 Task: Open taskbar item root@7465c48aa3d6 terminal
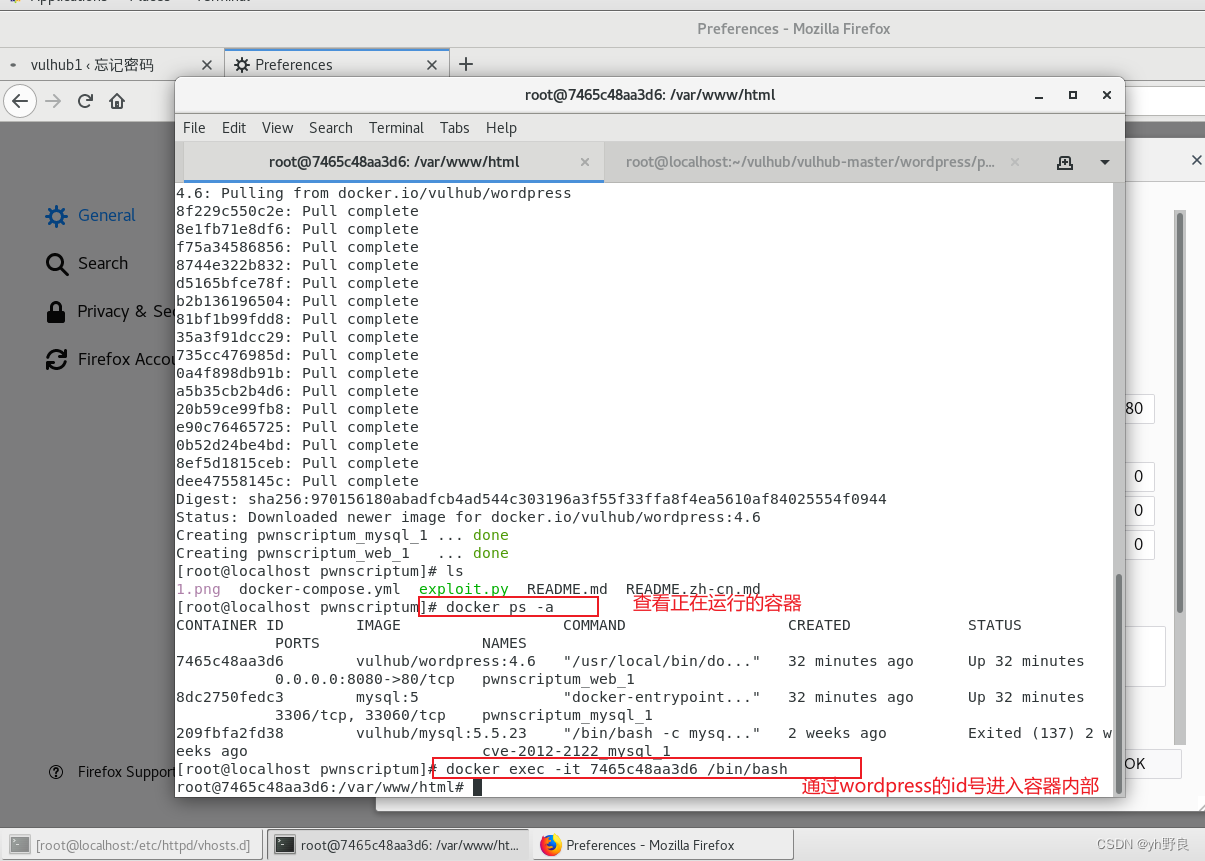coord(399,845)
